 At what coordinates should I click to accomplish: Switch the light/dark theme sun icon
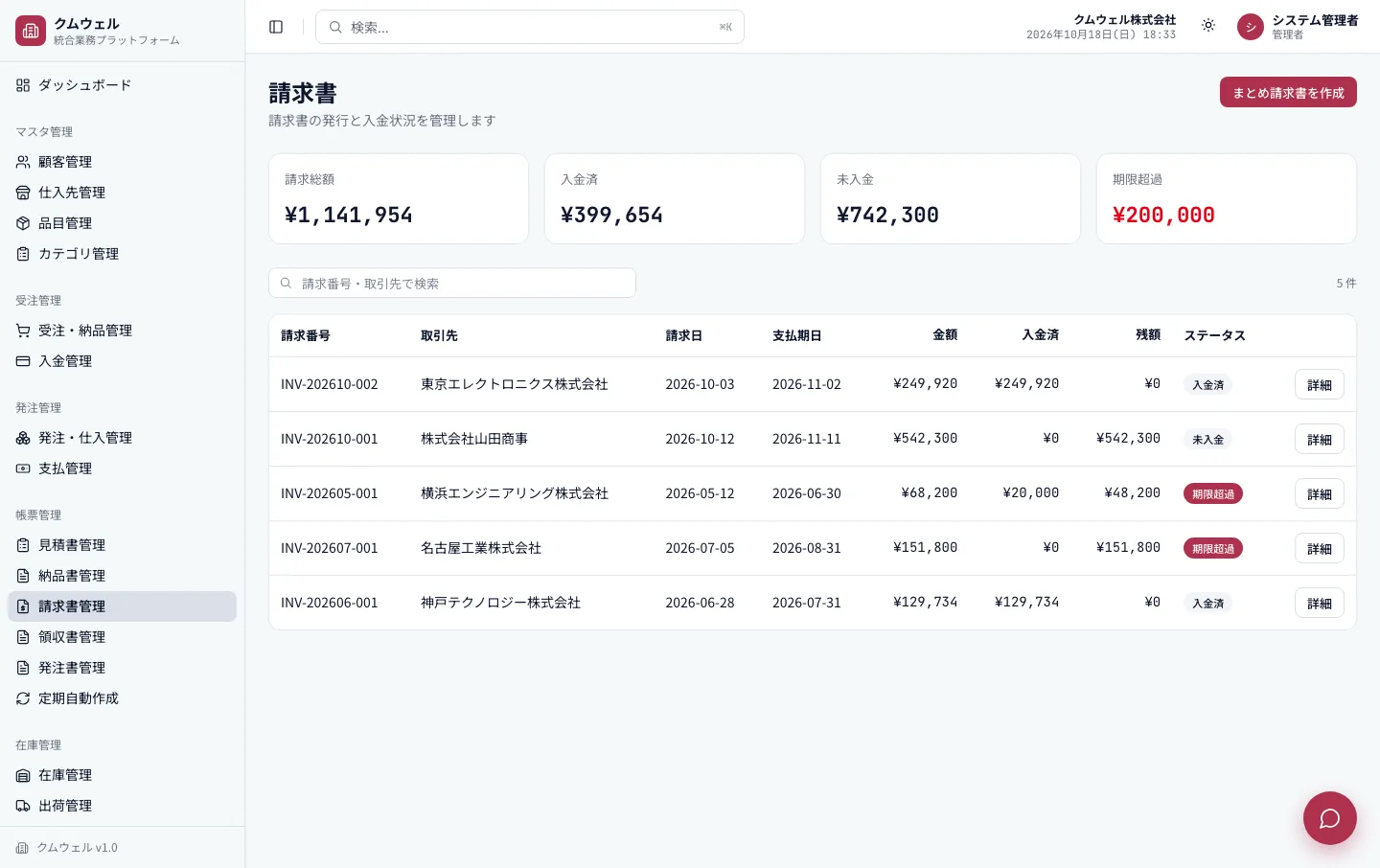pyautogui.click(x=1208, y=26)
